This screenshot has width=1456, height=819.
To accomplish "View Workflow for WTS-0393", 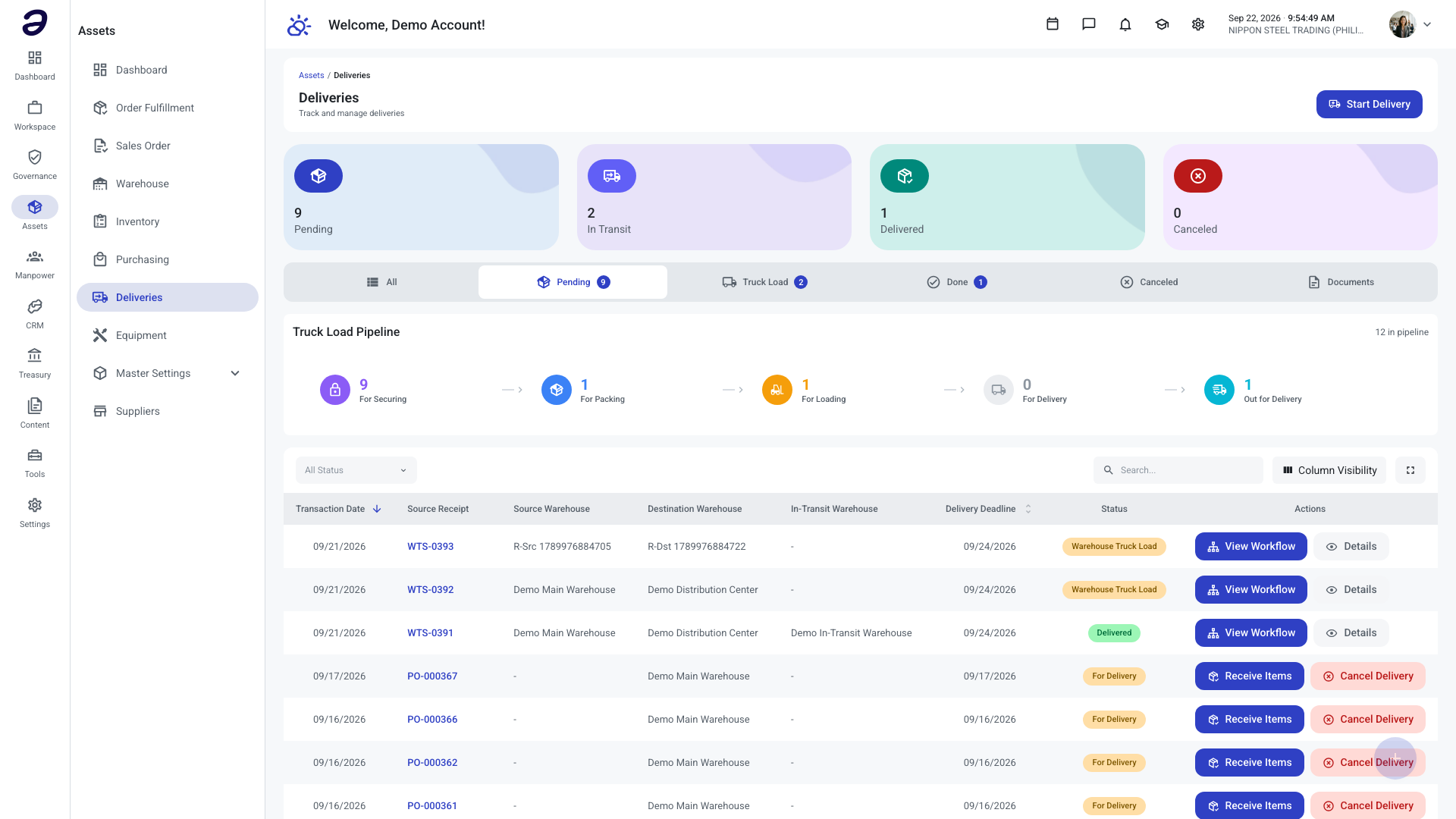I will [x=1251, y=546].
